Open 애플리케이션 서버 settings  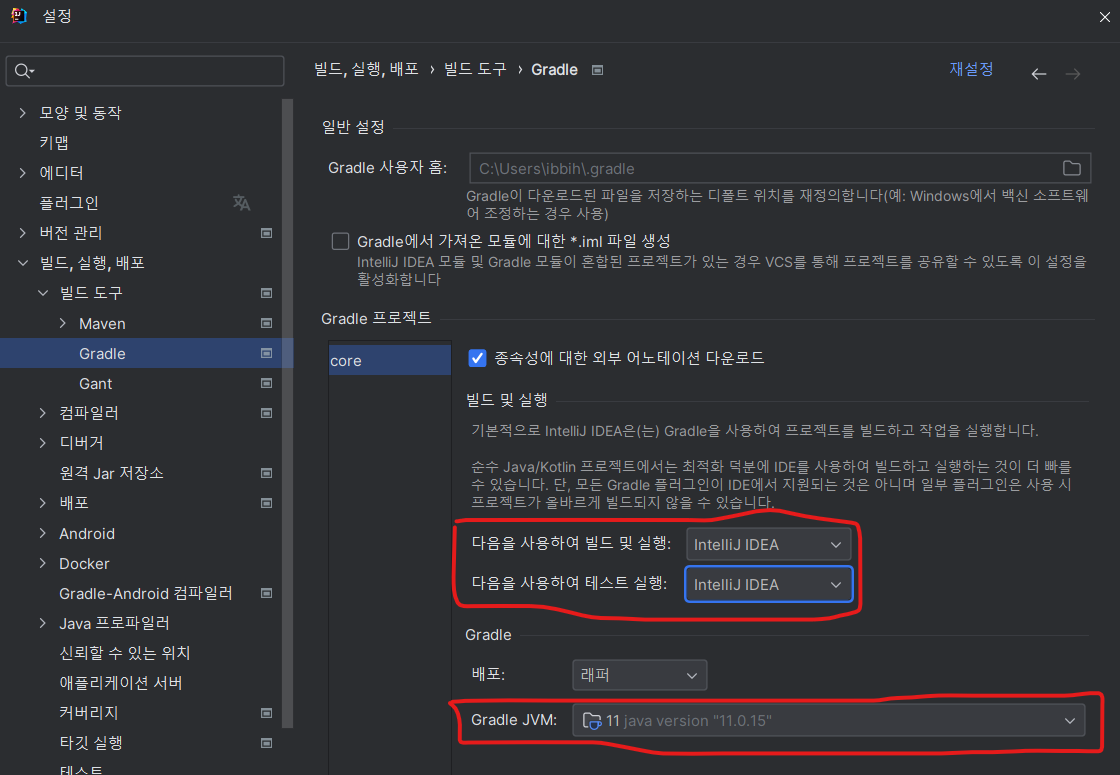coord(121,683)
